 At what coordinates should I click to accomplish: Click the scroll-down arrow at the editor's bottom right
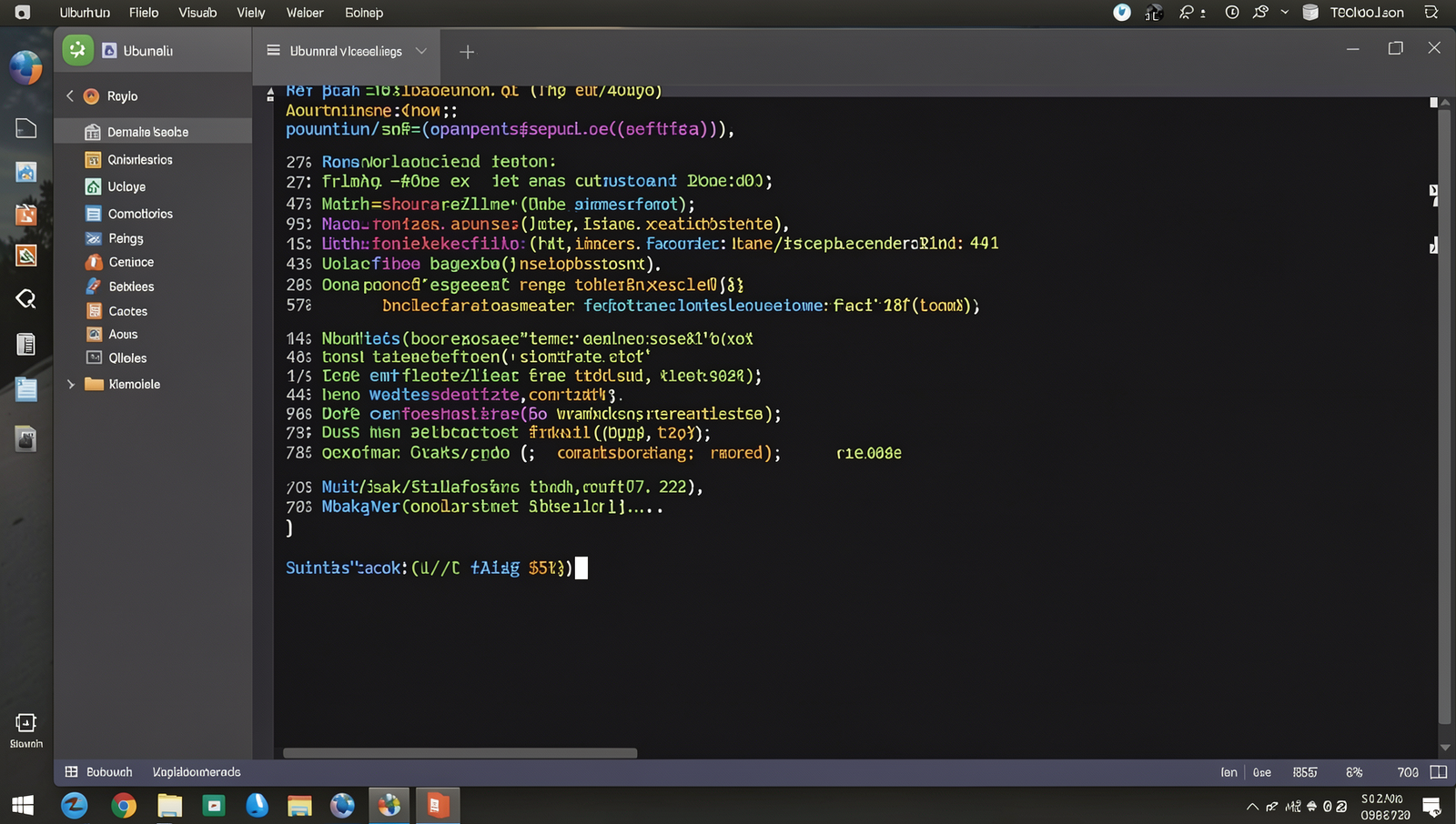point(1445,748)
